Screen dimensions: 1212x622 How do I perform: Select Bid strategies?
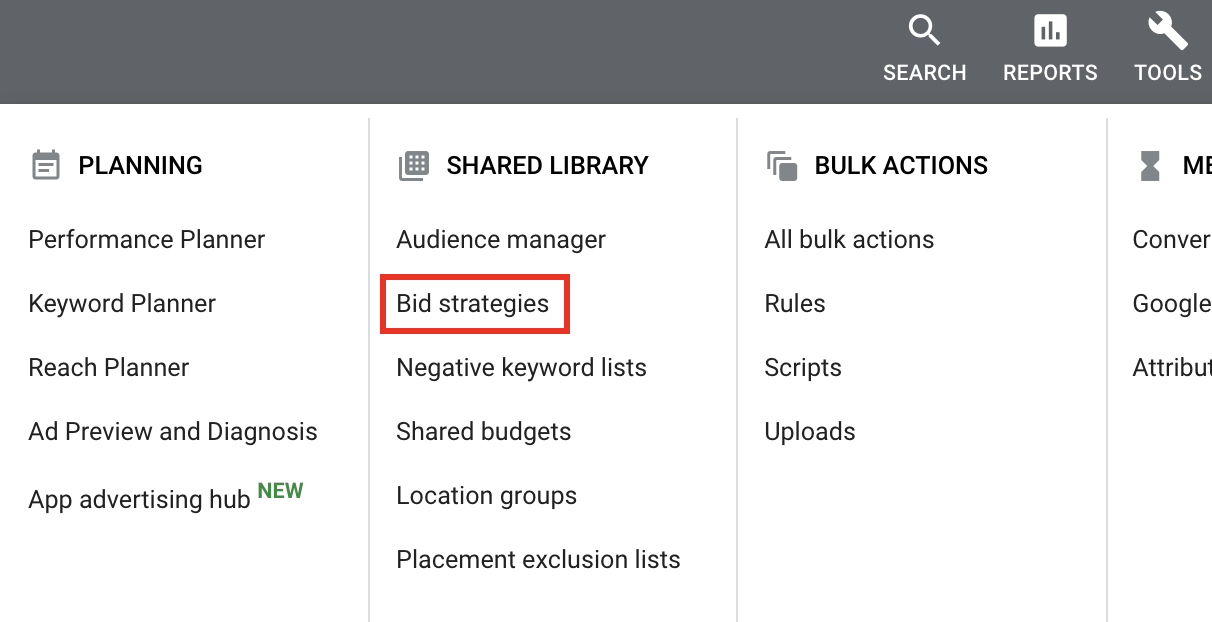pyautogui.click(x=473, y=304)
